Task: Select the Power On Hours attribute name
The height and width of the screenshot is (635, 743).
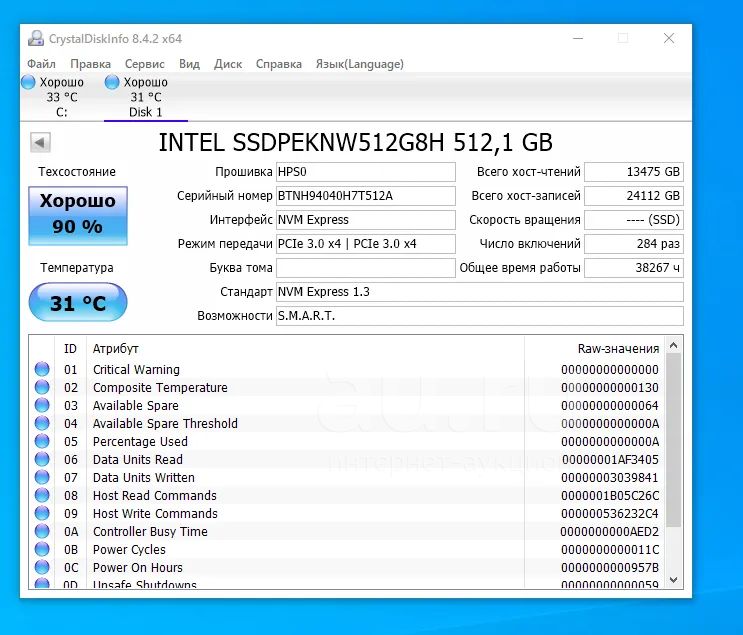Action: point(137,567)
